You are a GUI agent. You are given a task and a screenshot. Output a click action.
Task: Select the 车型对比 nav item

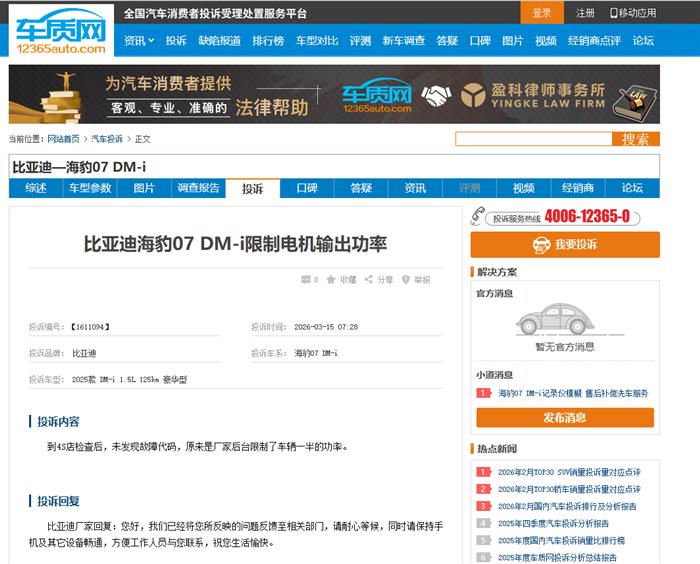click(x=317, y=41)
